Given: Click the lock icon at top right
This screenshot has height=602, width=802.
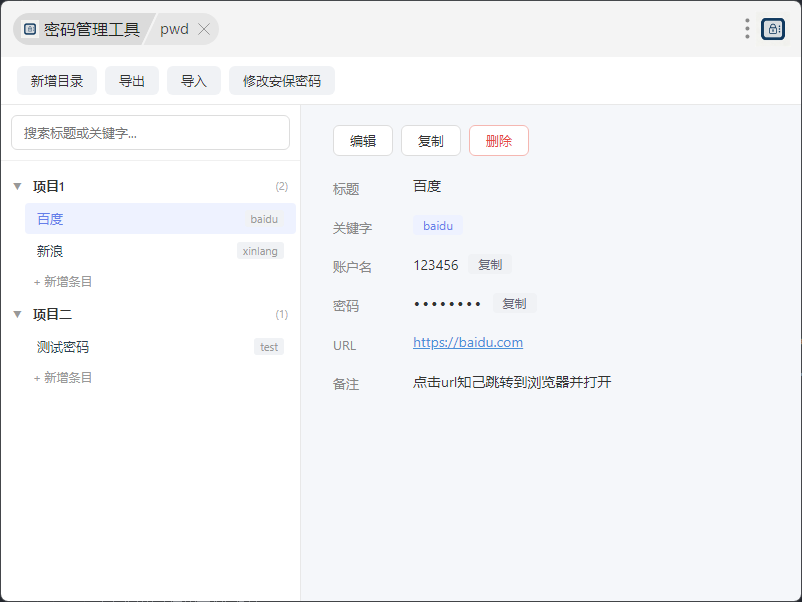Looking at the screenshot, I should (x=772, y=29).
